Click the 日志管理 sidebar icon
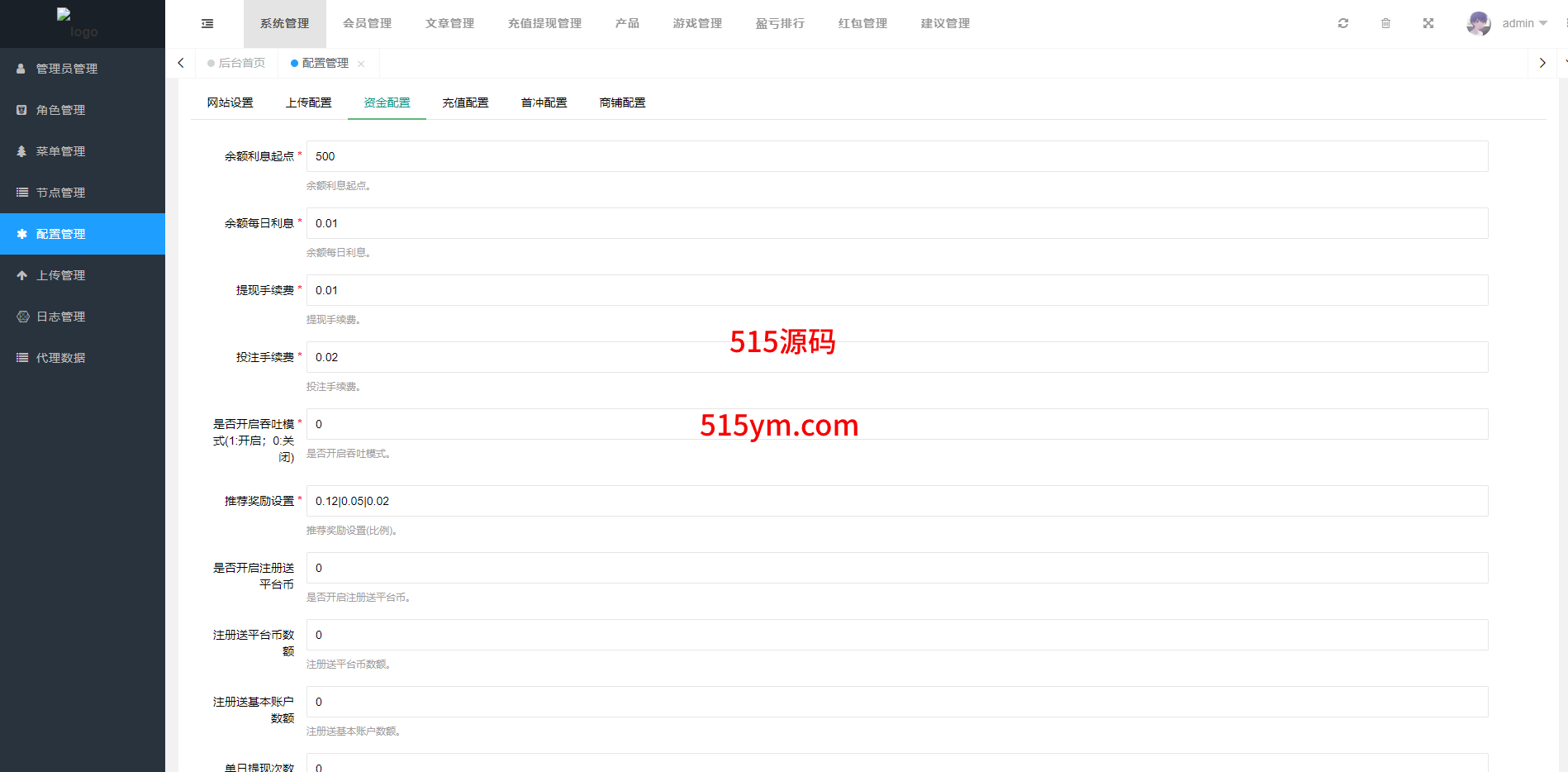Screen dimensions: 1568x772 click(22, 317)
